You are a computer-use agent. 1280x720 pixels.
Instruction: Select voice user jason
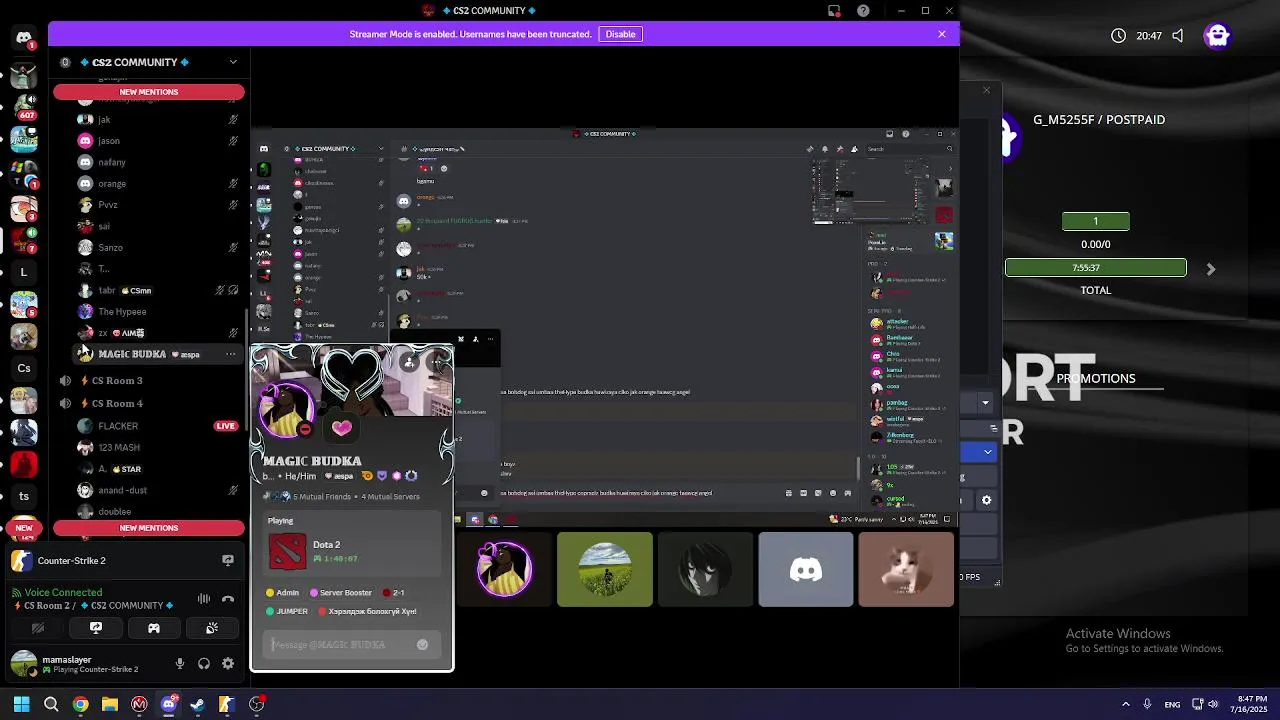point(158,141)
